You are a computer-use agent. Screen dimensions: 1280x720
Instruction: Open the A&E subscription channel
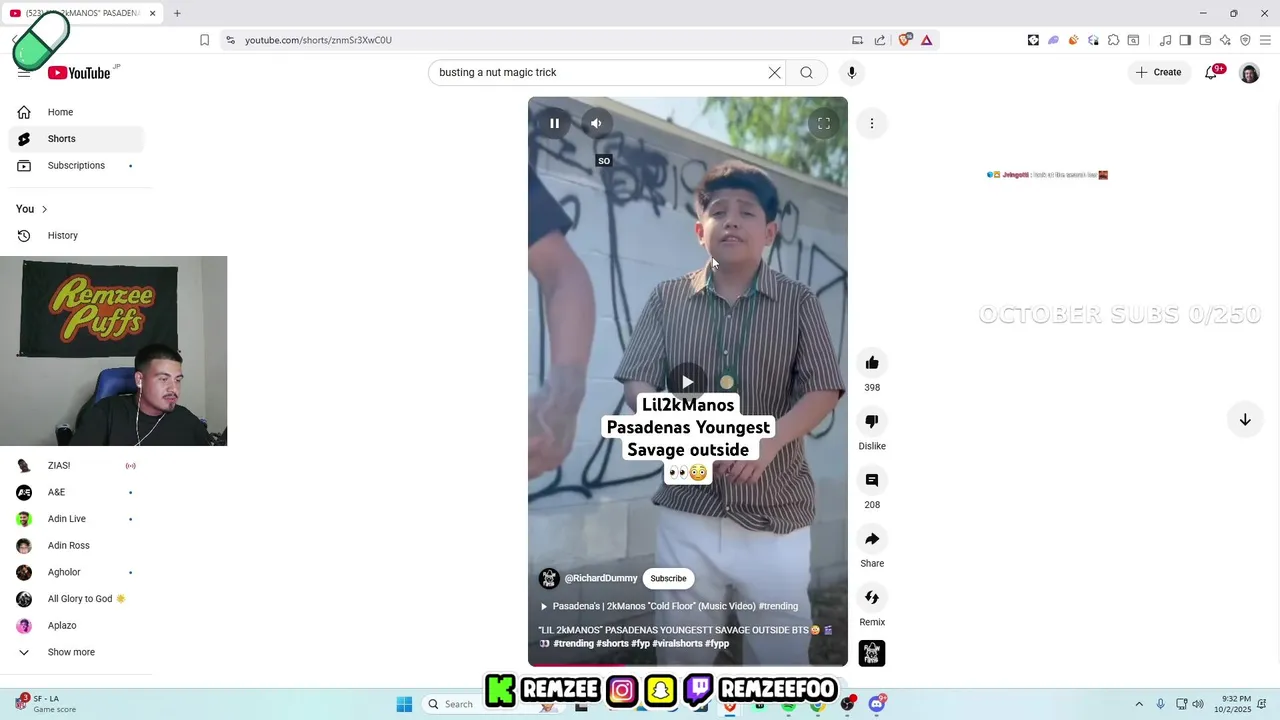coord(76,492)
